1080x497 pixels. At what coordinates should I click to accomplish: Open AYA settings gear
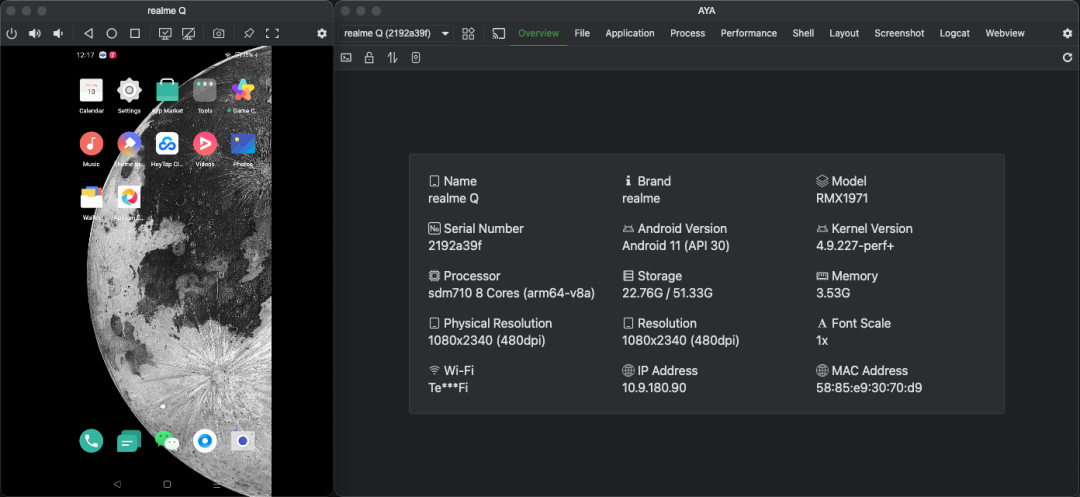(x=1067, y=33)
